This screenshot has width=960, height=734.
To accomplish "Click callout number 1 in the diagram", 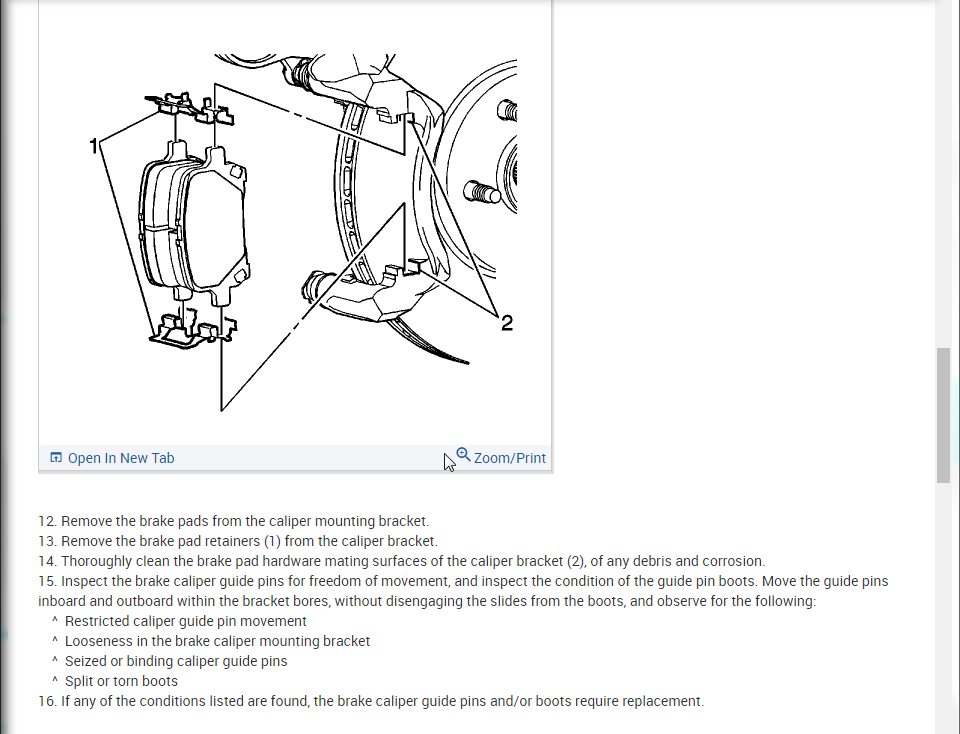I will tap(93, 146).
